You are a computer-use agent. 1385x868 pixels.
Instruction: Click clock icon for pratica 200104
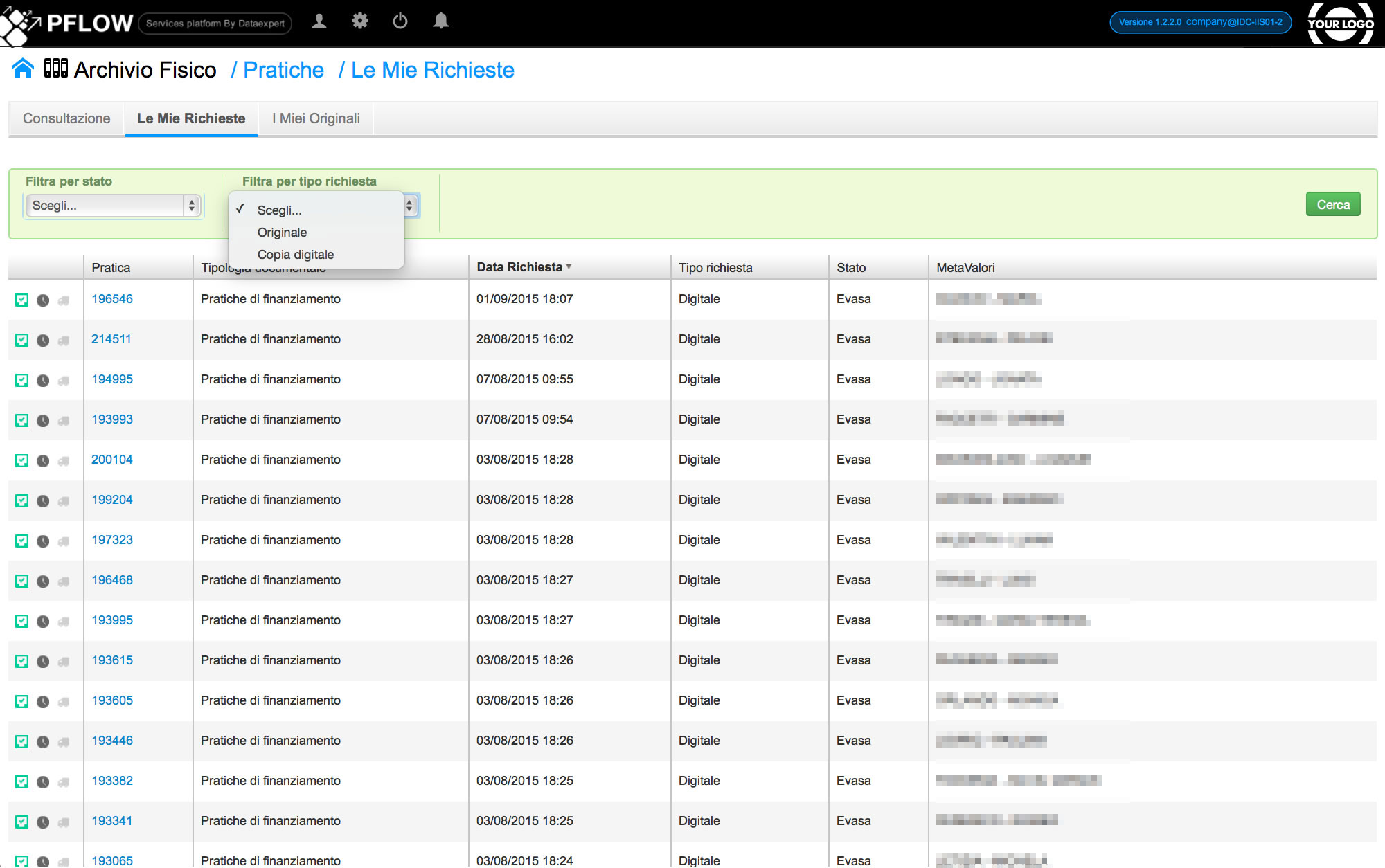43,461
